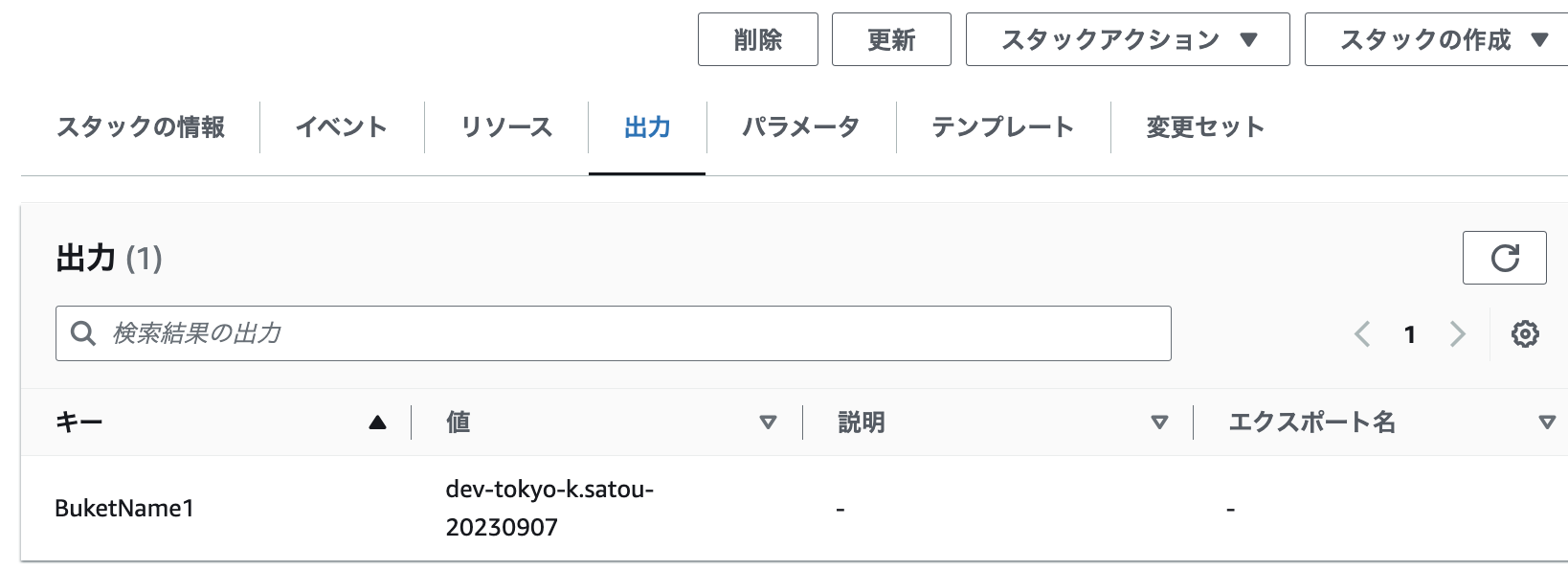Open the preferences gear icon
1568x571 pixels.
click(x=1527, y=333)
